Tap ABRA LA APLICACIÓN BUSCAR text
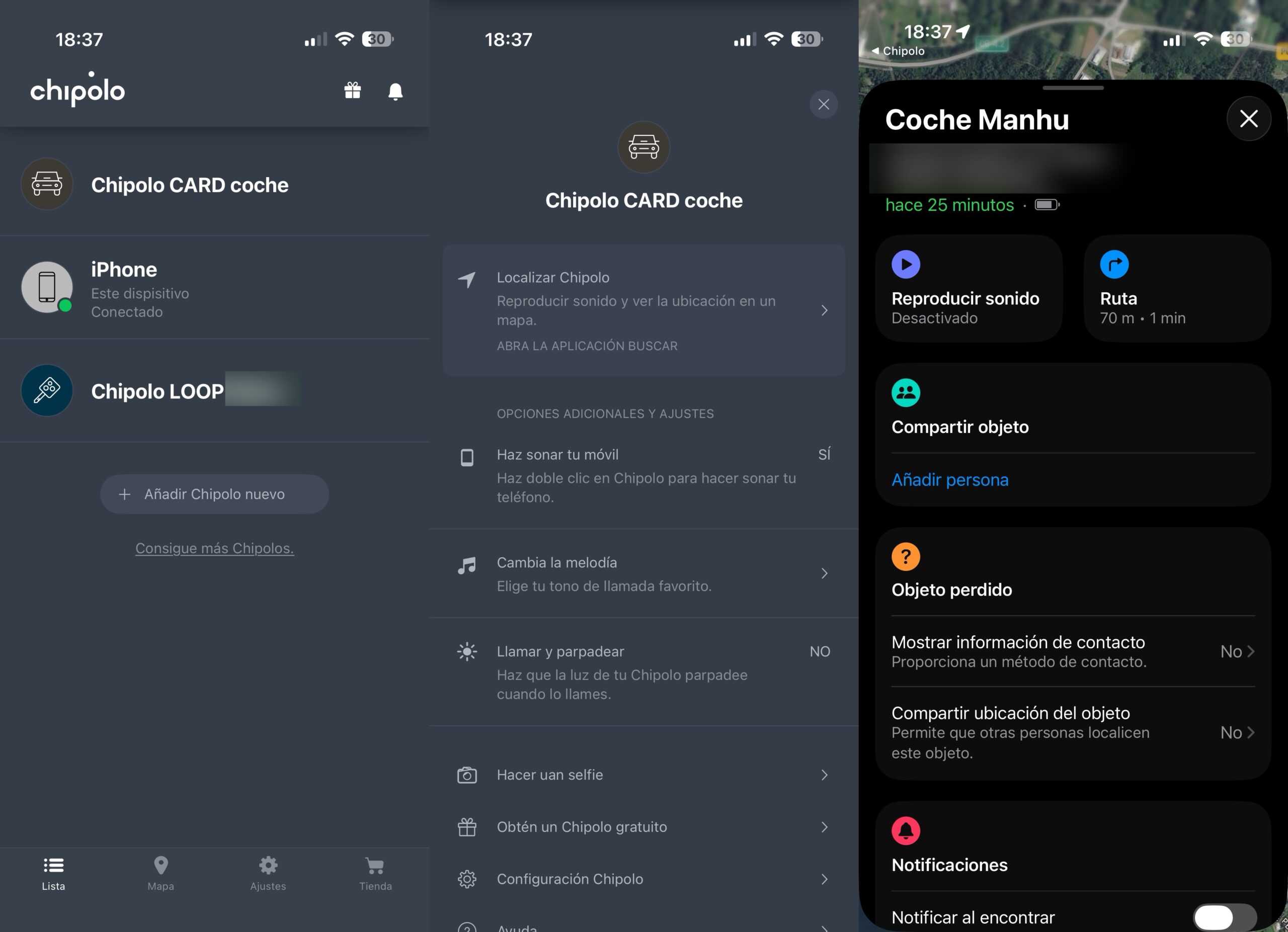The width and height of the screenshot is (1288, 932). pyautogui.click(x=587, y=346)
